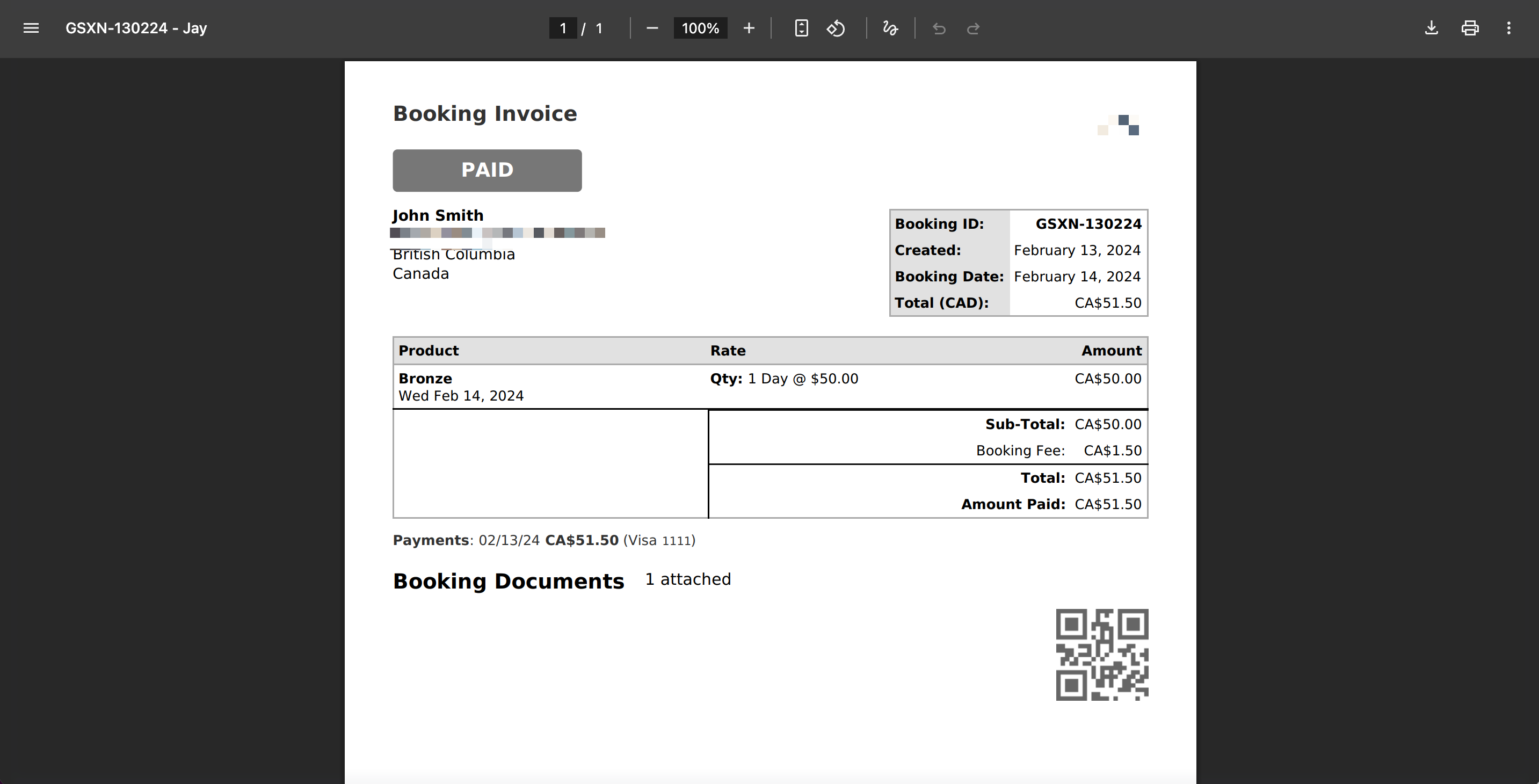Rotate the document counterclockwise
This screenshot has height=784, width=1539.
836,28
